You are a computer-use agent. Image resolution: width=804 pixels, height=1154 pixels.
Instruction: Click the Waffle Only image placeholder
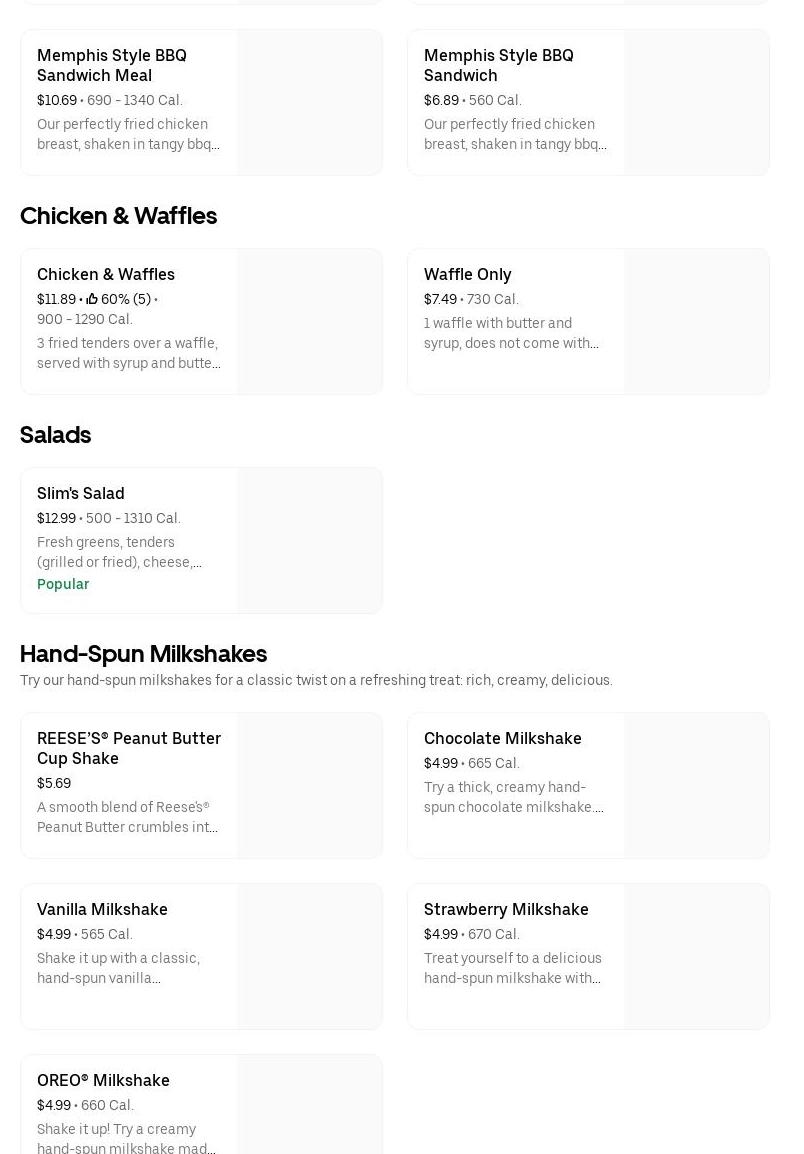tap(696, 322)
